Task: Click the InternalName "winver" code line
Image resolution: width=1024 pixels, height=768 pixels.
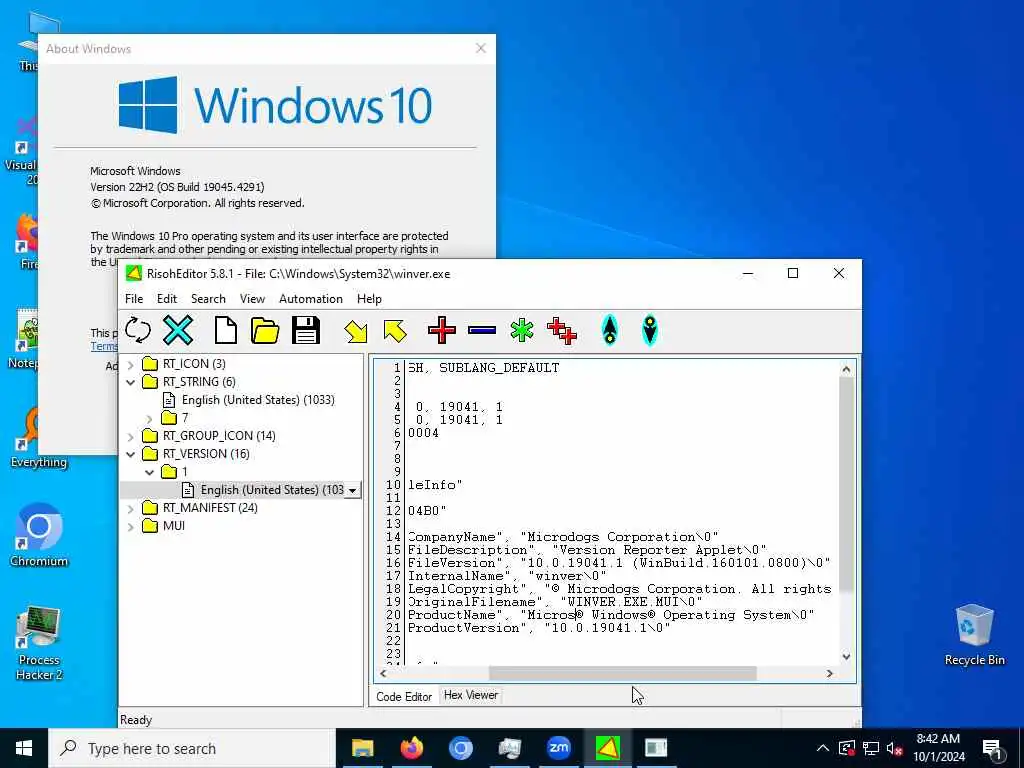Action: [x=507, y=575]
